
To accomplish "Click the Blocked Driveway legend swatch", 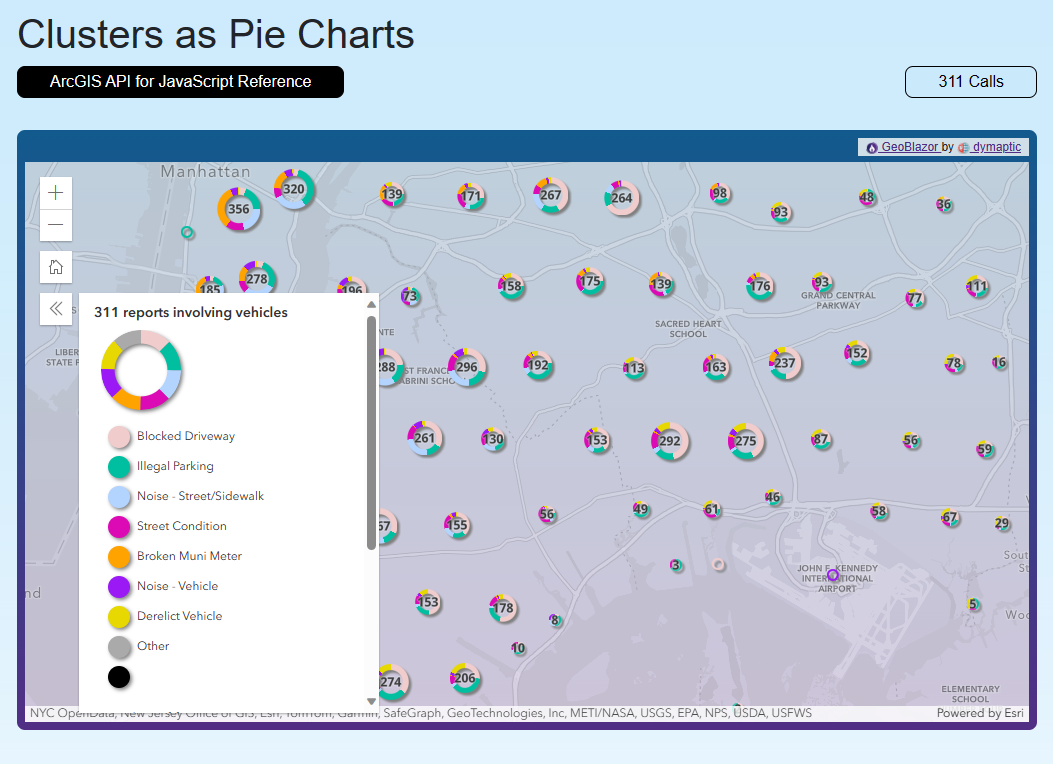I will (120, 437).
